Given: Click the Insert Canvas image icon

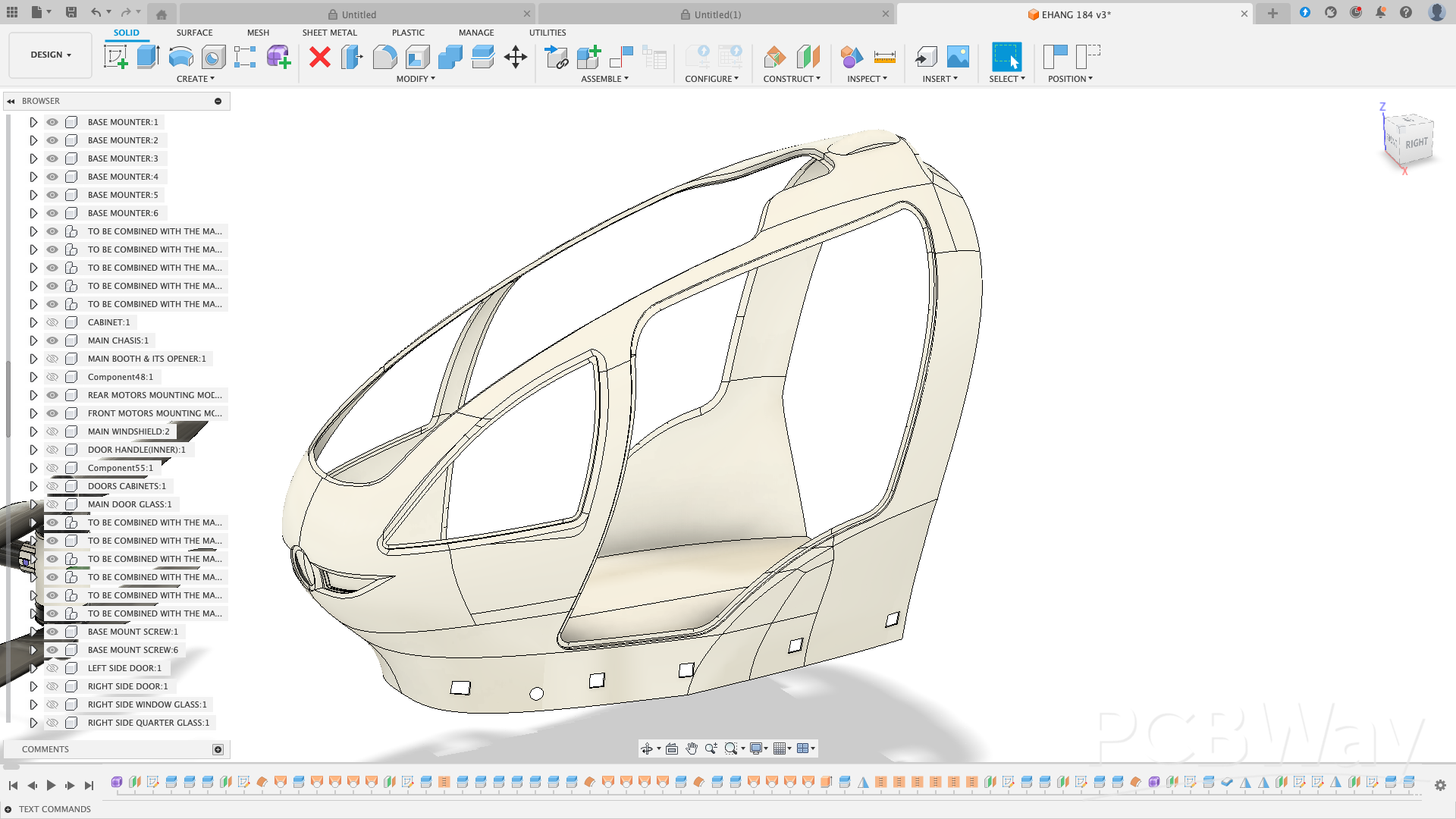Looking at the screenshot, I should 958,57.
